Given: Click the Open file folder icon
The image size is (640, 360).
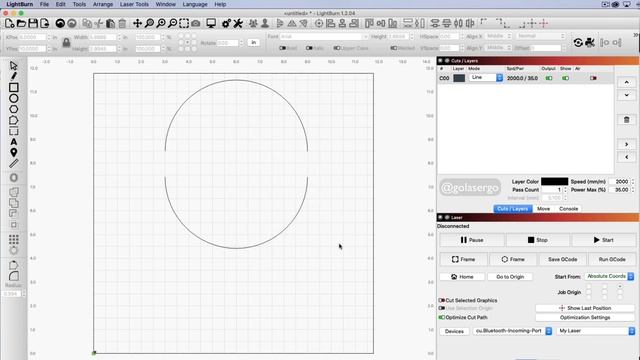Looking at the screenshot, I should pos(21,23).
